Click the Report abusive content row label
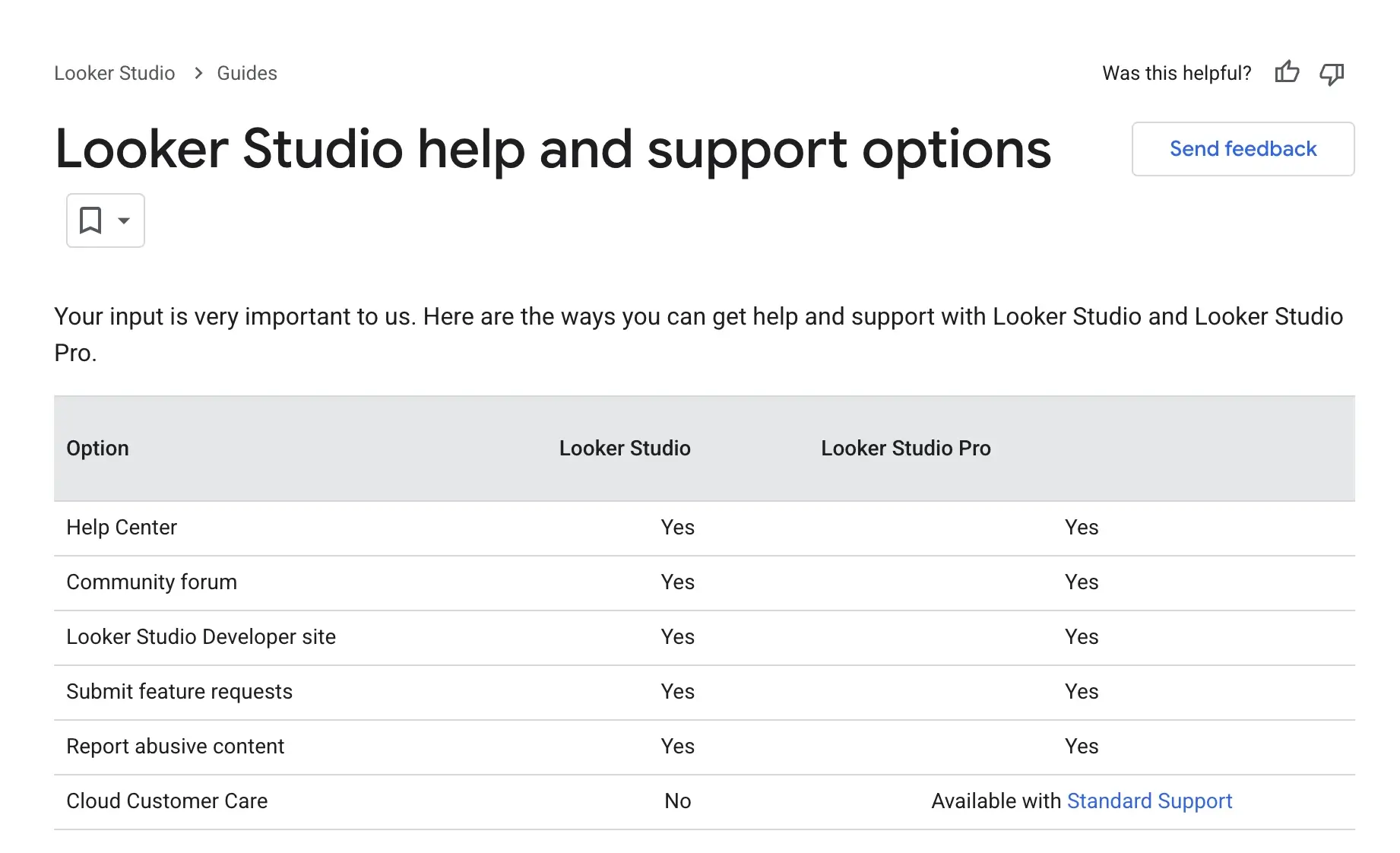This screenshot has width=1400, height=853. coord(176,747)
